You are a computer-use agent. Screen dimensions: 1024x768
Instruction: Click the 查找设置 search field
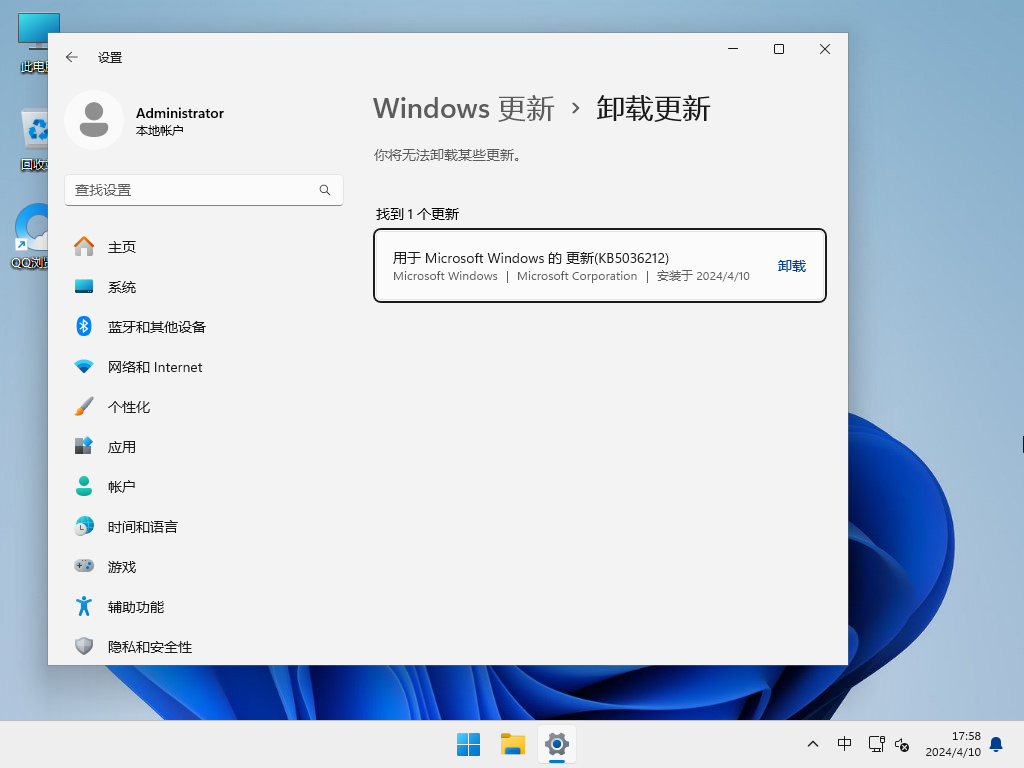[190, 190]
